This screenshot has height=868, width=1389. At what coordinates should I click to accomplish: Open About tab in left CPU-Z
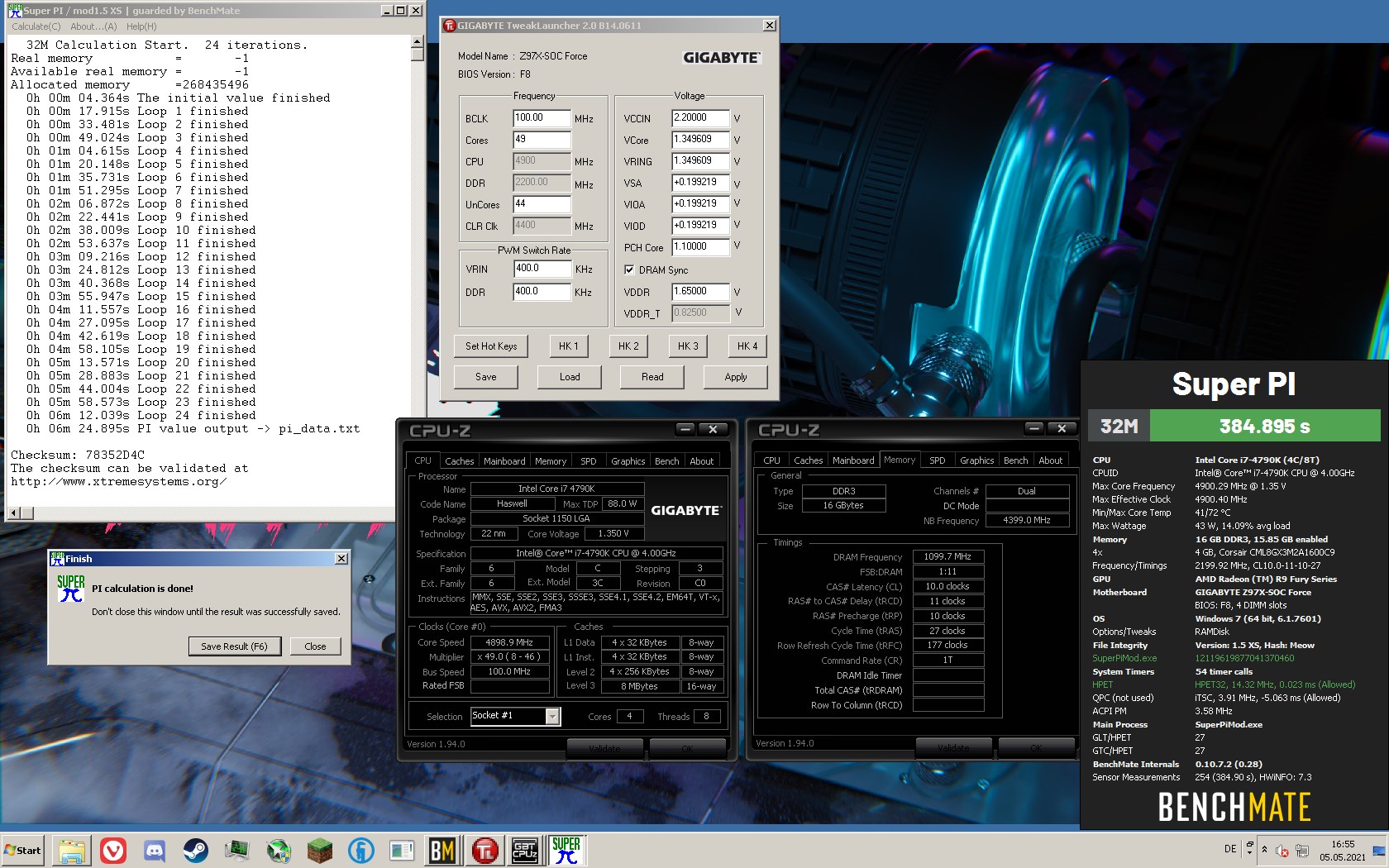702,461
